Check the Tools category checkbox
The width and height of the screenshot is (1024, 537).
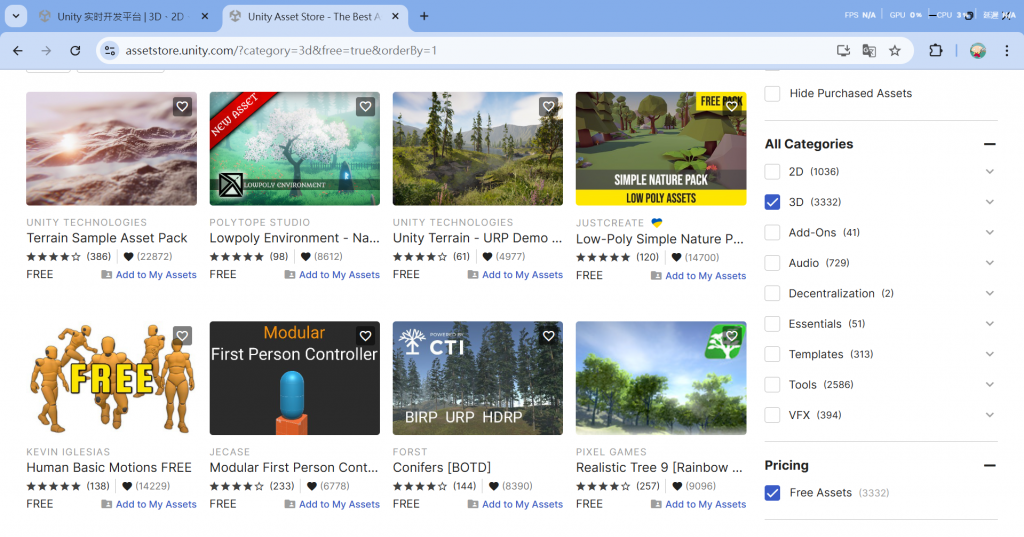coord(772,384)
